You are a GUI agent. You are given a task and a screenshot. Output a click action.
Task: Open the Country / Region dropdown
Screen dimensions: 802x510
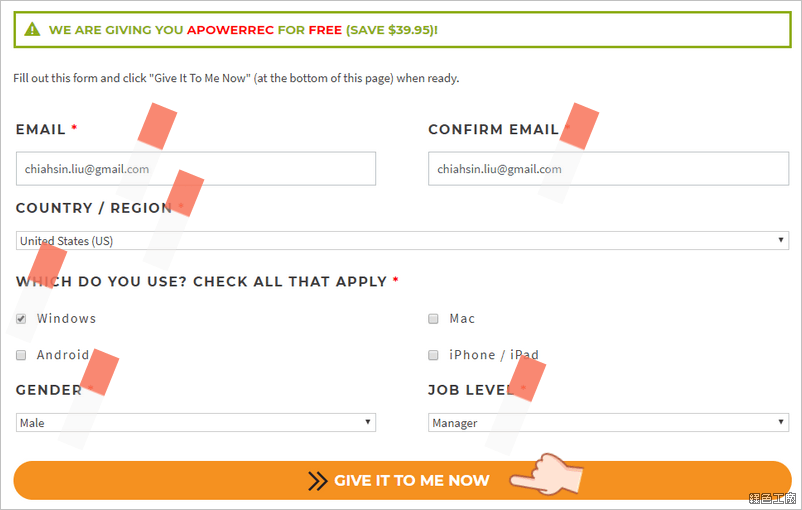[403, 240]
